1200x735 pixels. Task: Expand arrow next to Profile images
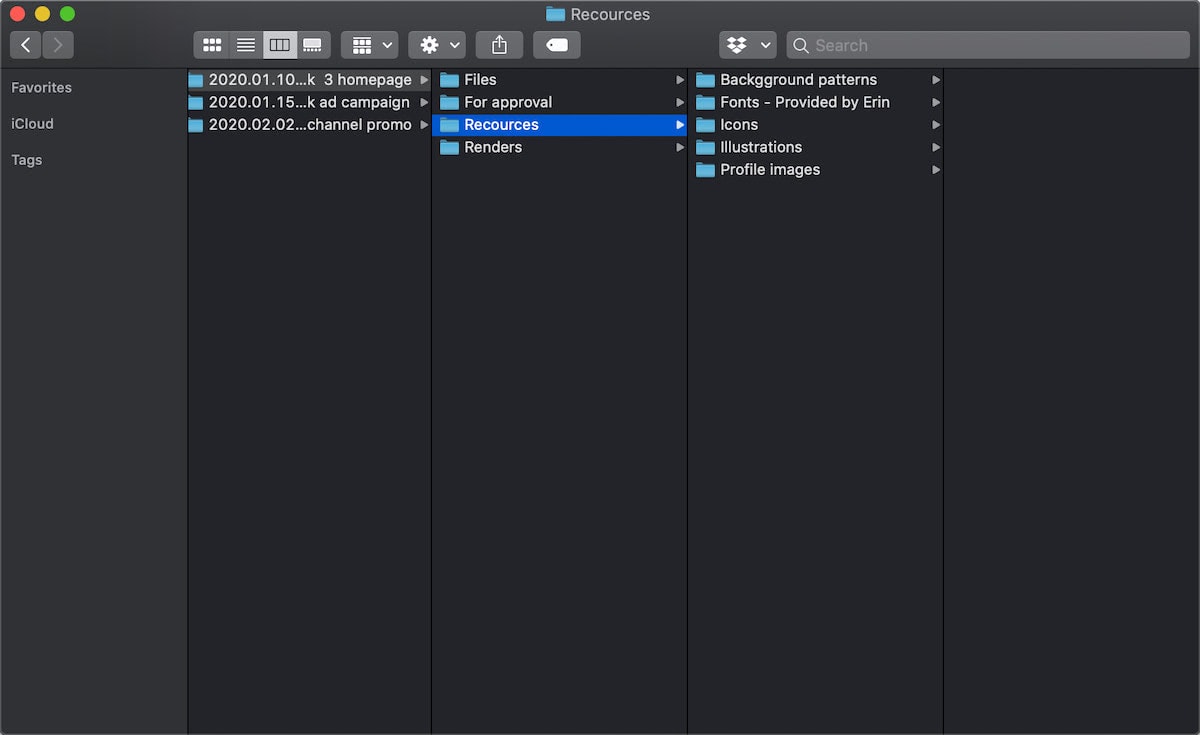point(936,170)
